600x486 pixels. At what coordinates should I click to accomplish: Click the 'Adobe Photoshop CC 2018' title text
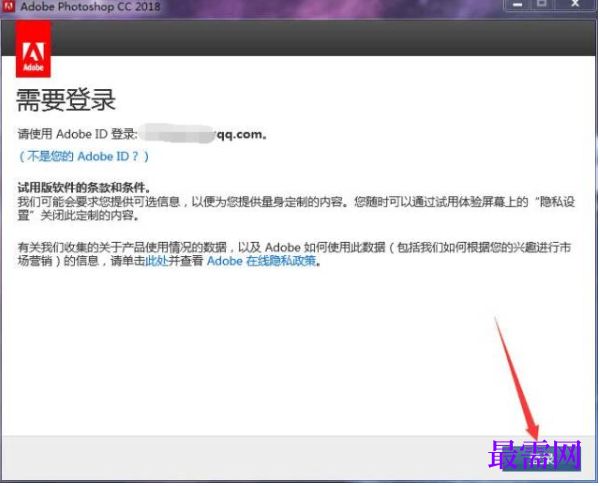90,7
